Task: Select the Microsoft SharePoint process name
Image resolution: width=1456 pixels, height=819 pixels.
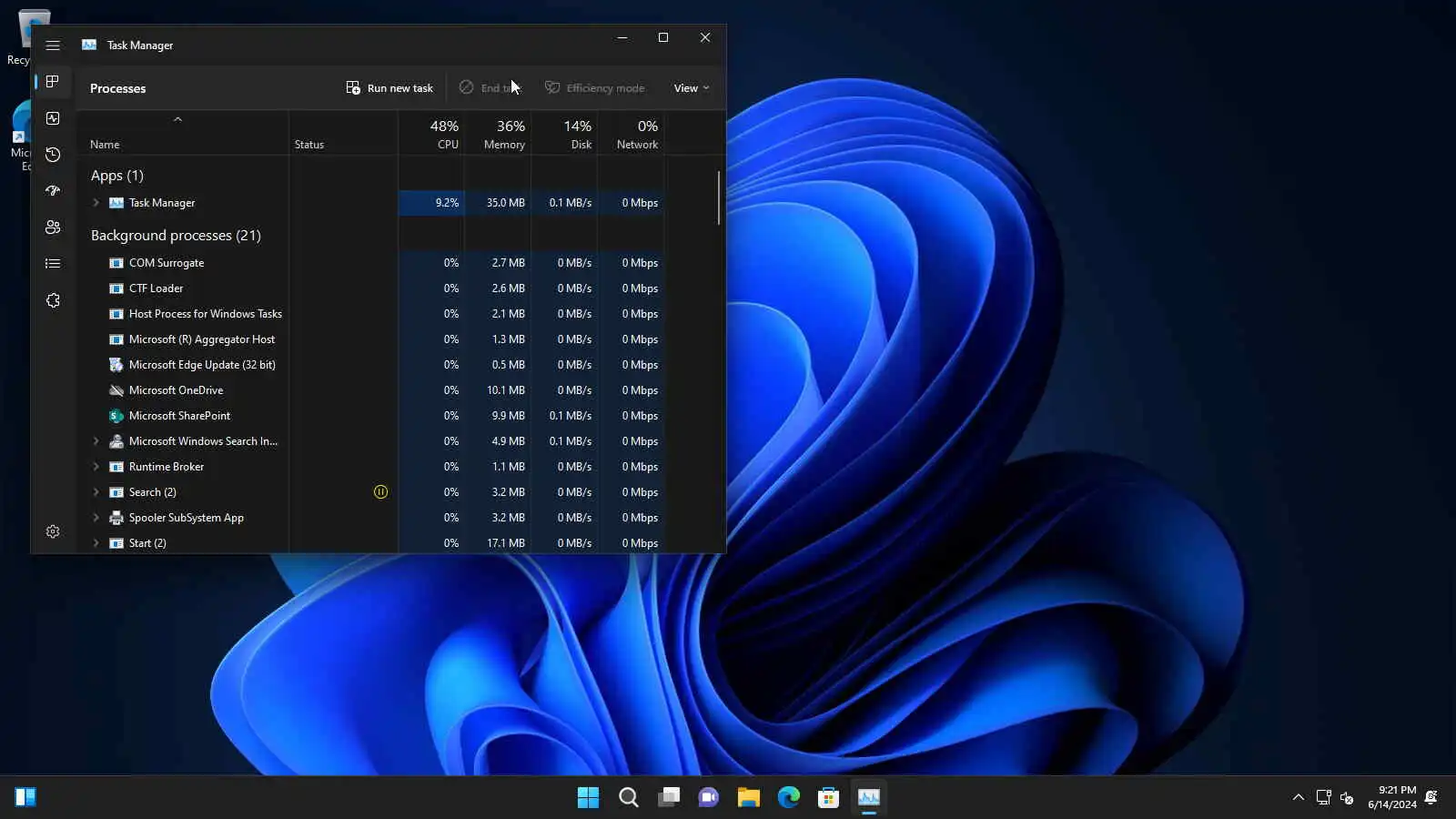Action: click(x=179, y=416)
